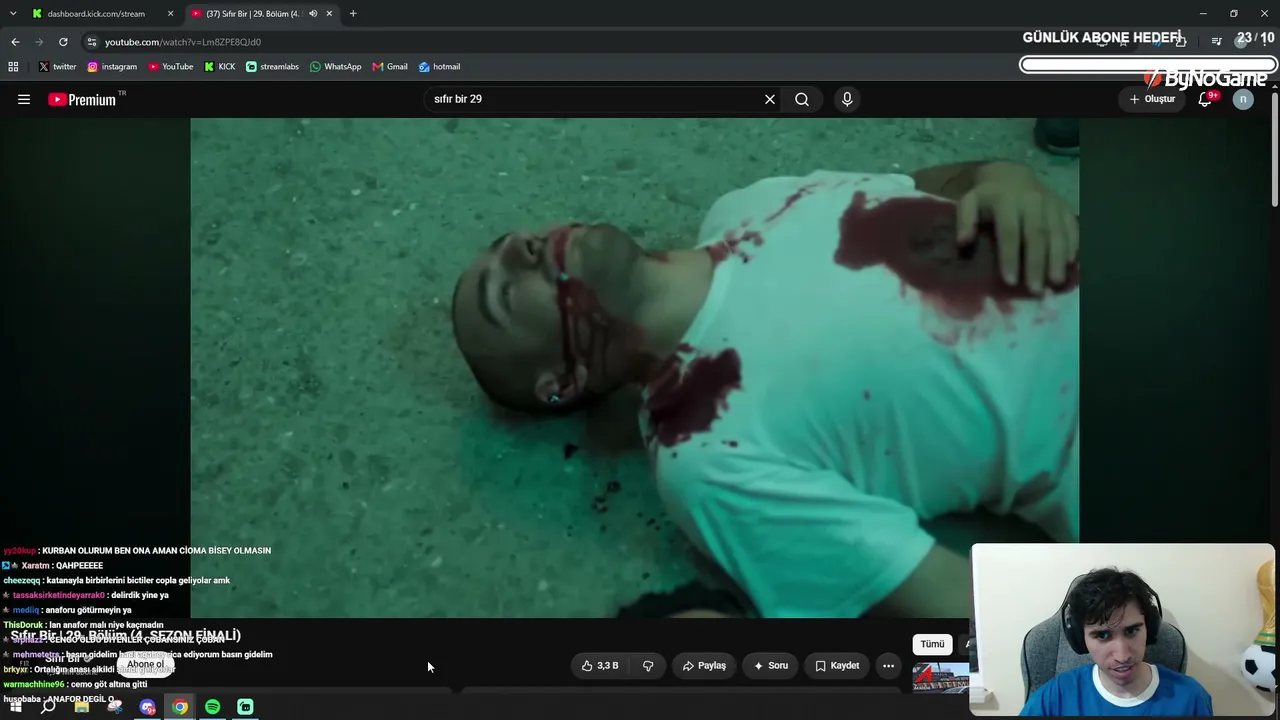Close the Sıfır Bir YouTube tab
The width and height of the screenshot is (1280, 720).
tap(329, 14)
